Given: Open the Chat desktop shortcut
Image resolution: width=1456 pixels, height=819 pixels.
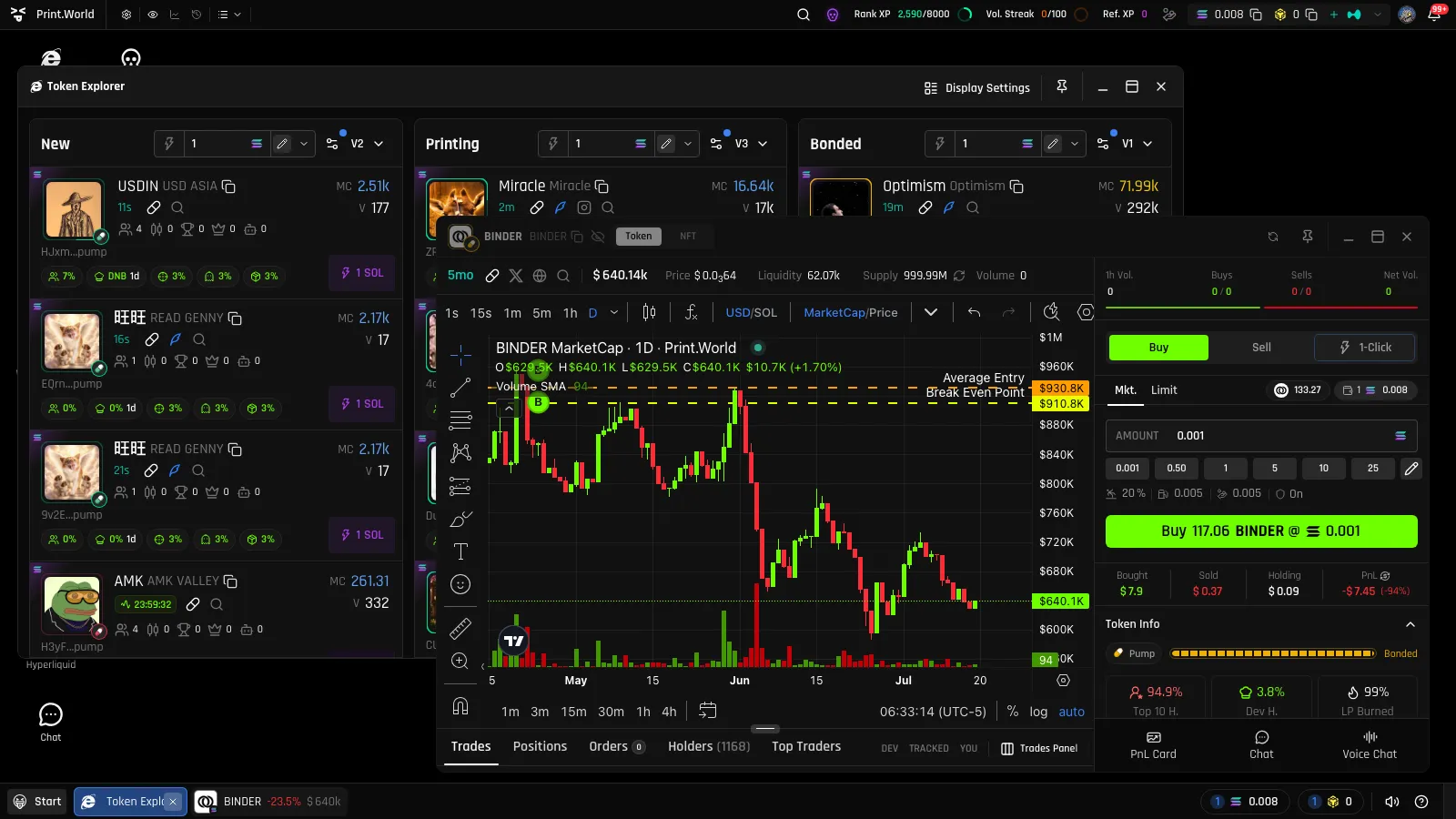Looking at the screenshot, I should click(51, 722).
